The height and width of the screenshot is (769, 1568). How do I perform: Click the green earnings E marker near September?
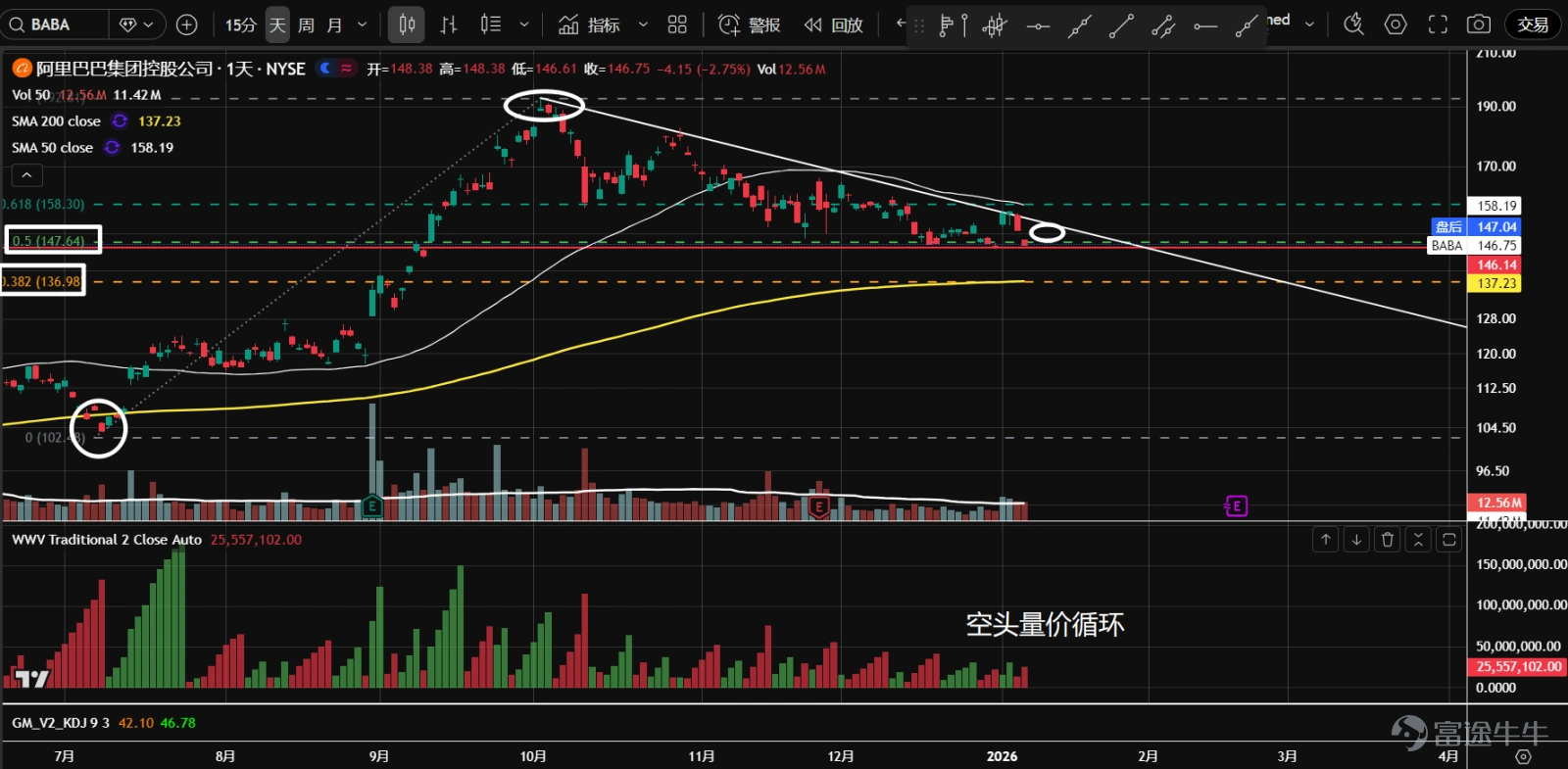371,506
